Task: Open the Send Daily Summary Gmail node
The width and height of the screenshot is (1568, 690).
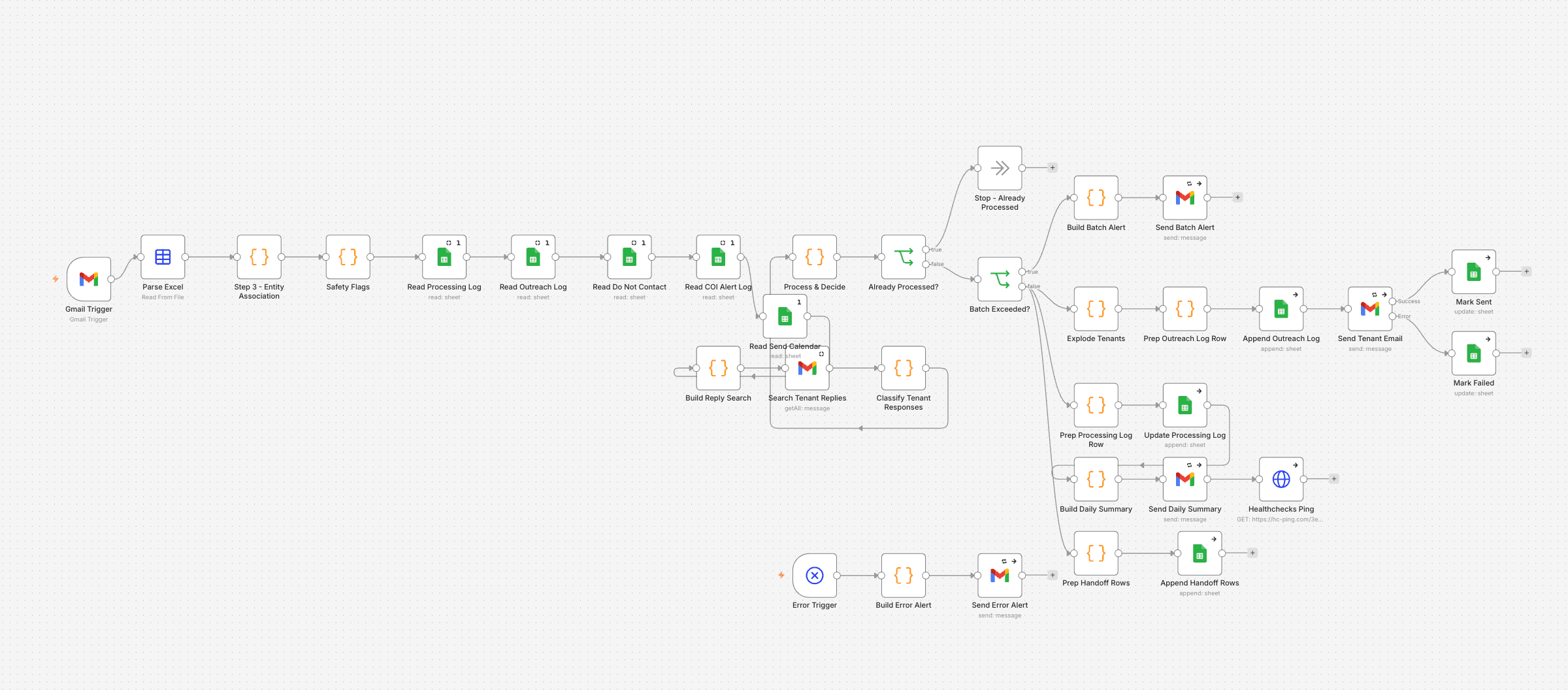Action: 1185,479
